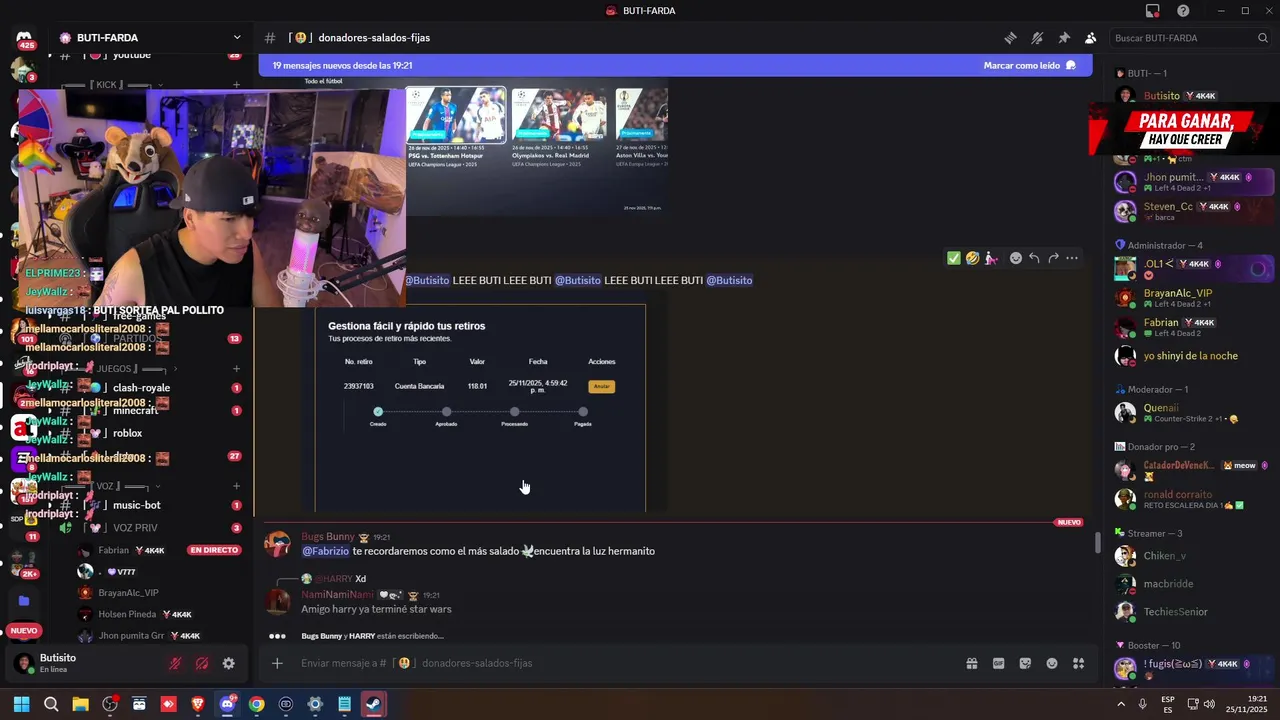The image size is (1280, 720).
Task: Forward the message with forward arrow
Action: point(1053,258)
